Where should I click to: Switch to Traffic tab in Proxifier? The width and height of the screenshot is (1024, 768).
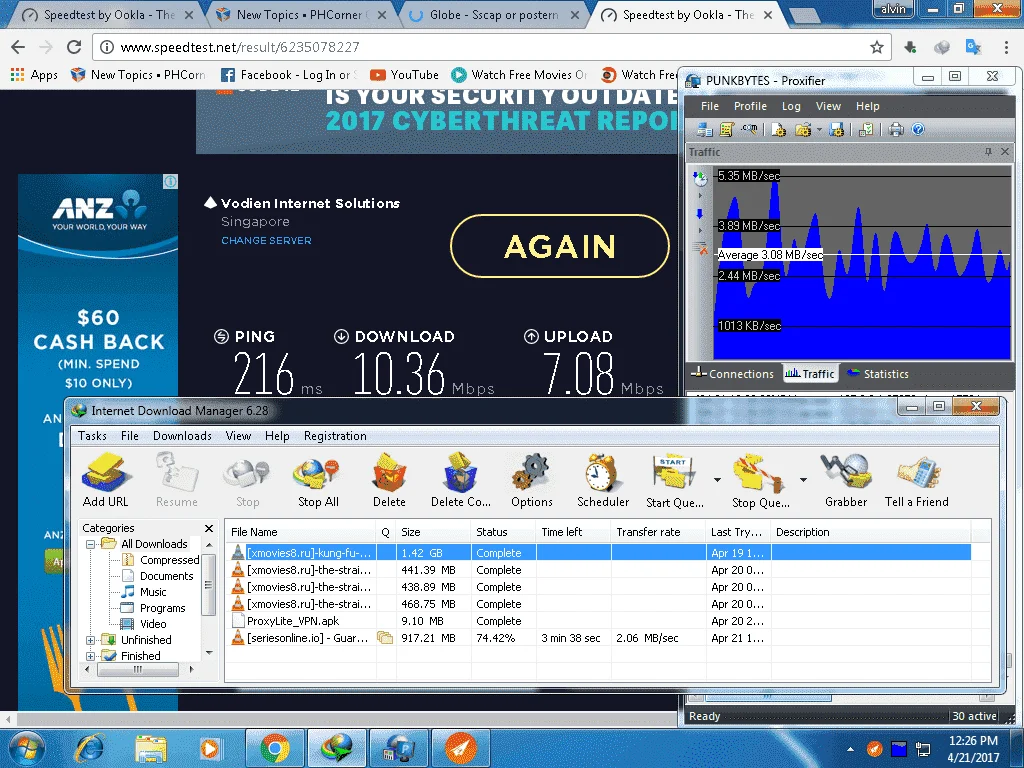click(810, 374)
